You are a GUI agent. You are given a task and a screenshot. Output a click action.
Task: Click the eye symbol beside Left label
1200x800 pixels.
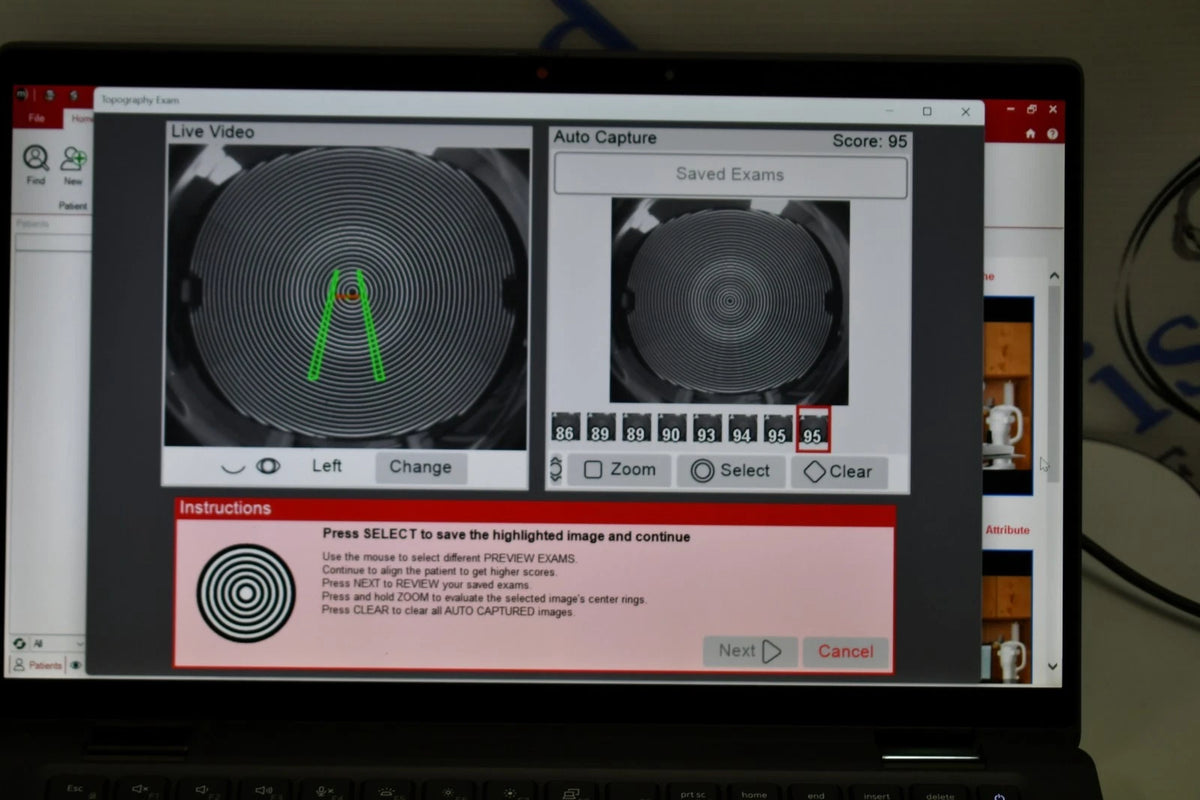tap(268, 466)
